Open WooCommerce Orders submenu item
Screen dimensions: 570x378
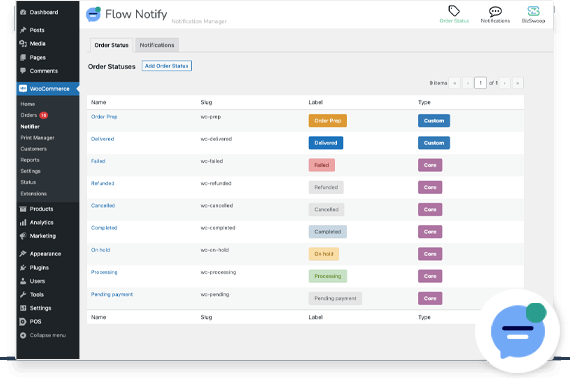pyautogui.click(x=29, y=115)
